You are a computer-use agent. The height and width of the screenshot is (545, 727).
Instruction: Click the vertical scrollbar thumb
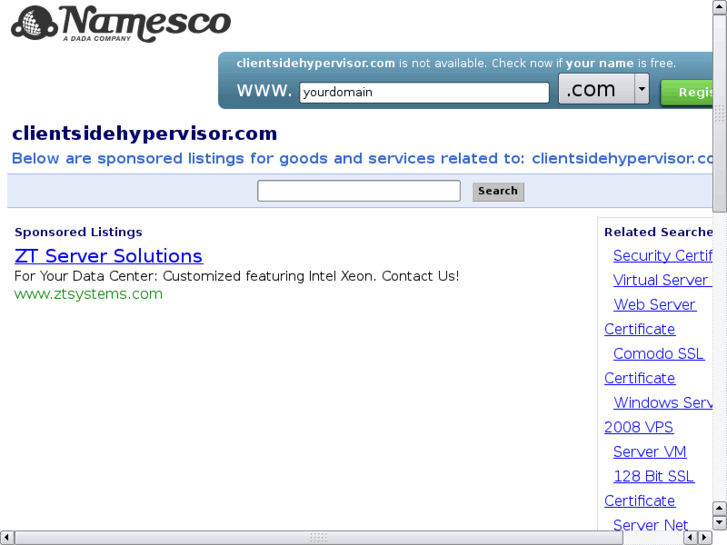click(720, 112)
